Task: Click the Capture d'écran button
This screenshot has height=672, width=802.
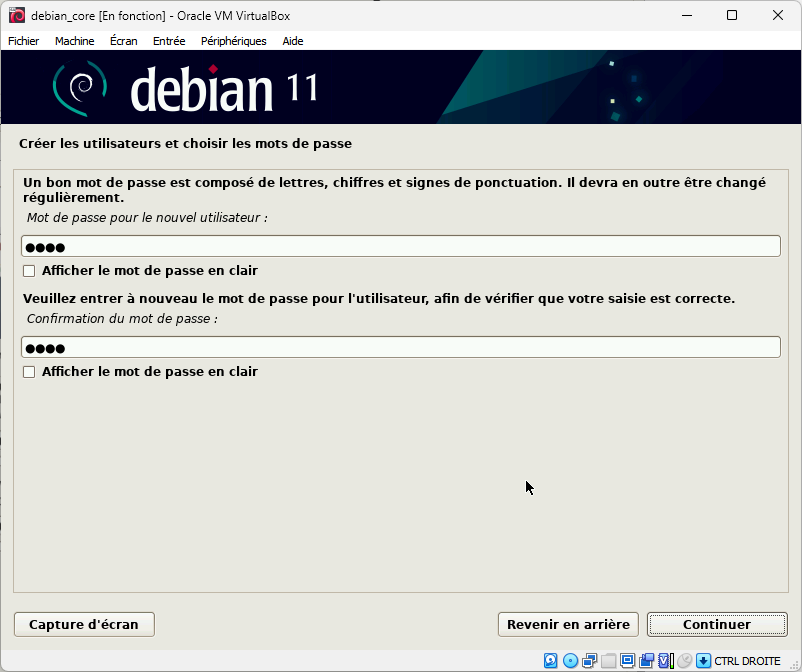Action: [84, 624]
